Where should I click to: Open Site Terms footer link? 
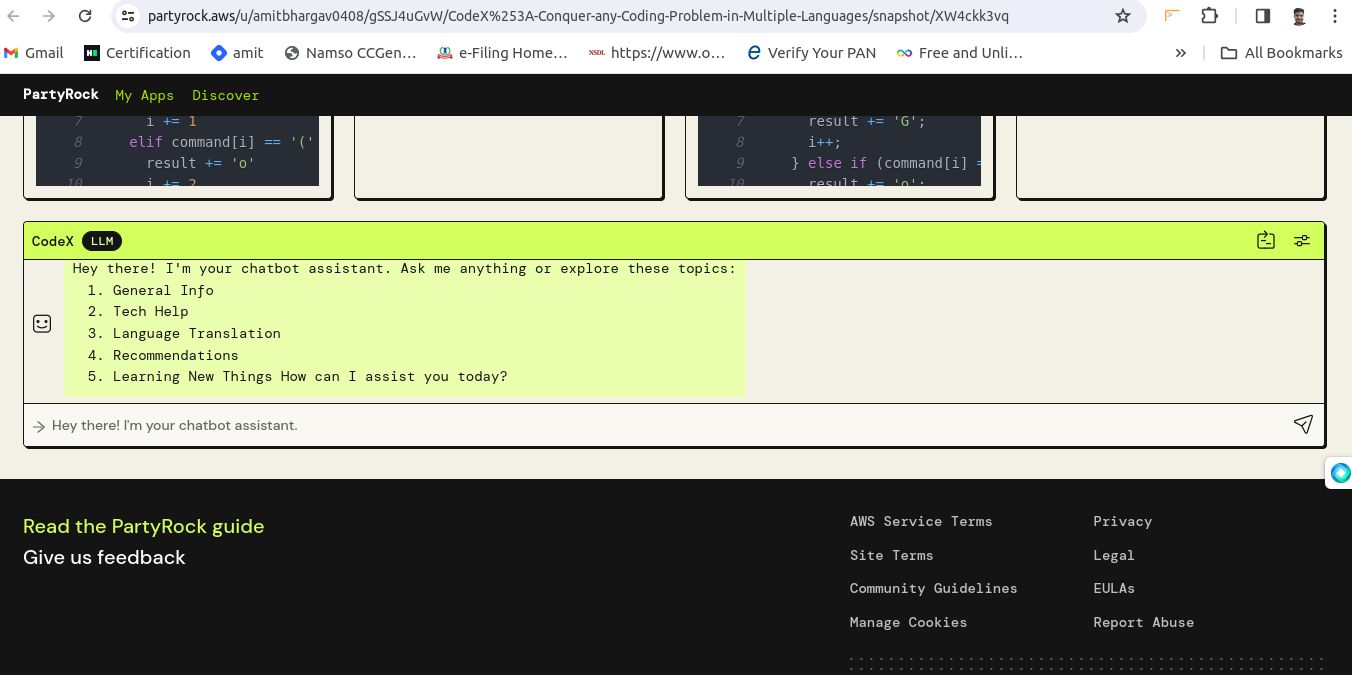[891, 555]
